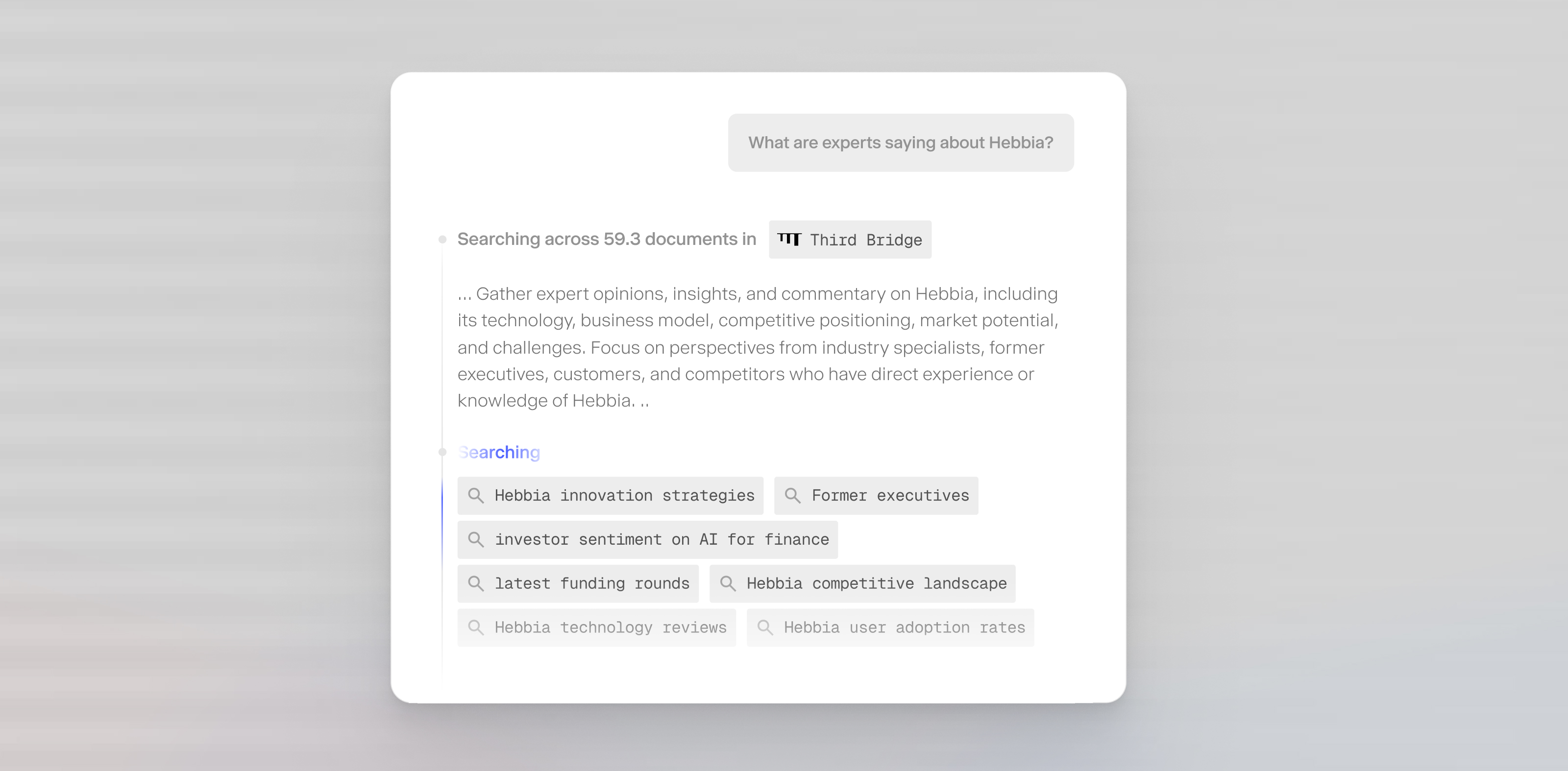Image resolution: width=1568 pixels, height=771 pixels.
Task: Click the search icon beside 'investor sentiment on AI for finance'
Action: tap(477, 539)
